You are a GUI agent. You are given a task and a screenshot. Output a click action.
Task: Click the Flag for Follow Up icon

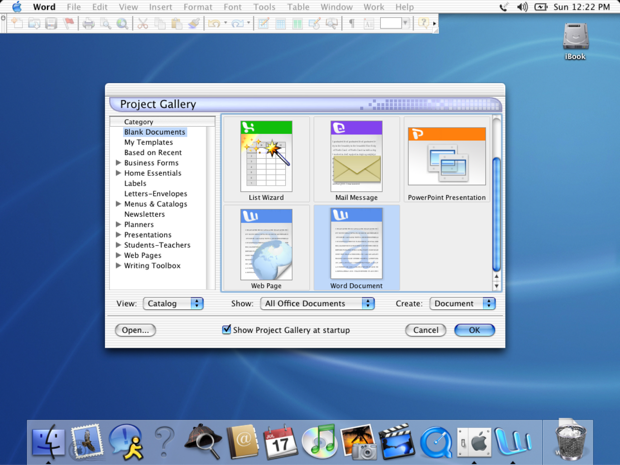(x=69, y=24)
